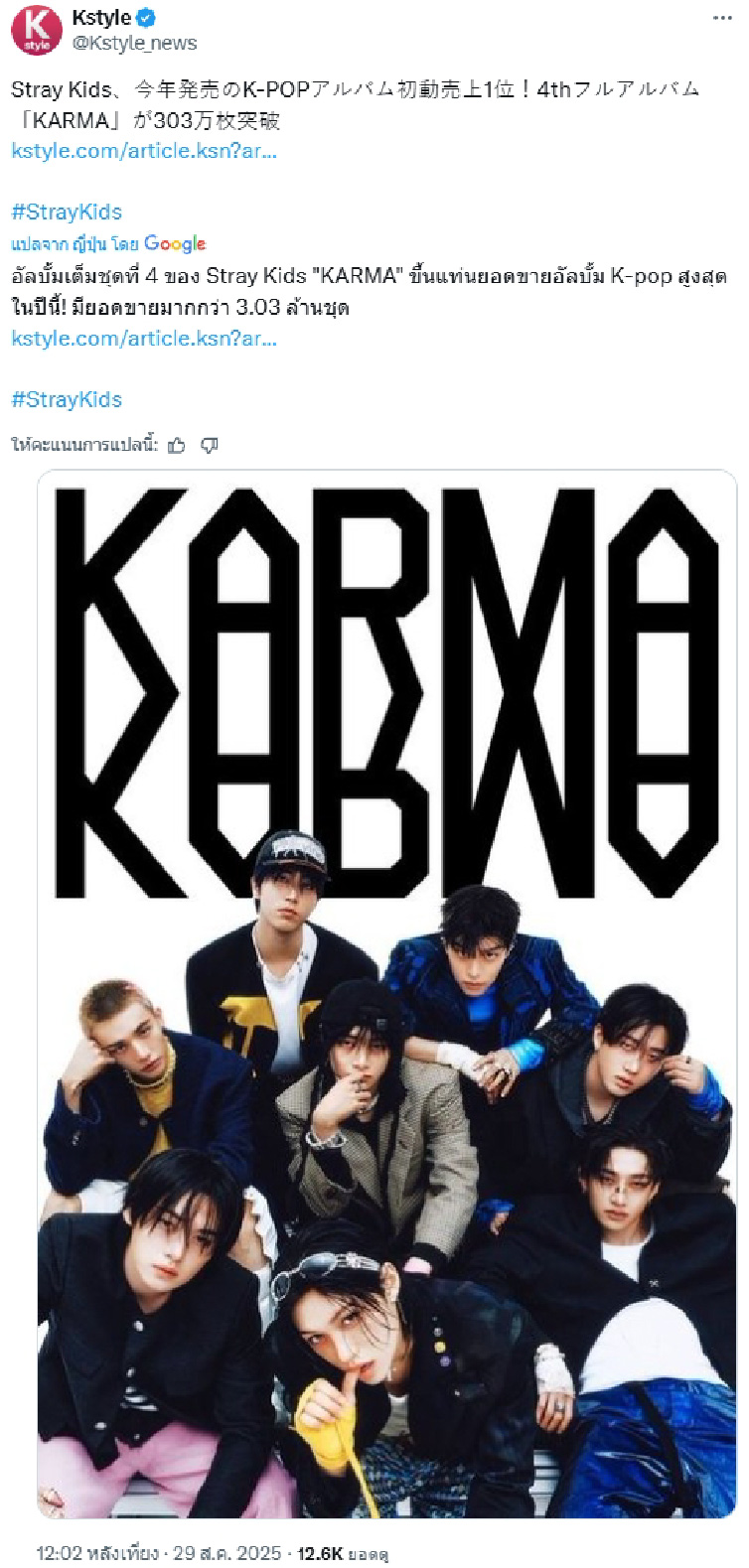
Task: Open the @Kstyle_news handle
Action: [134, 43]
